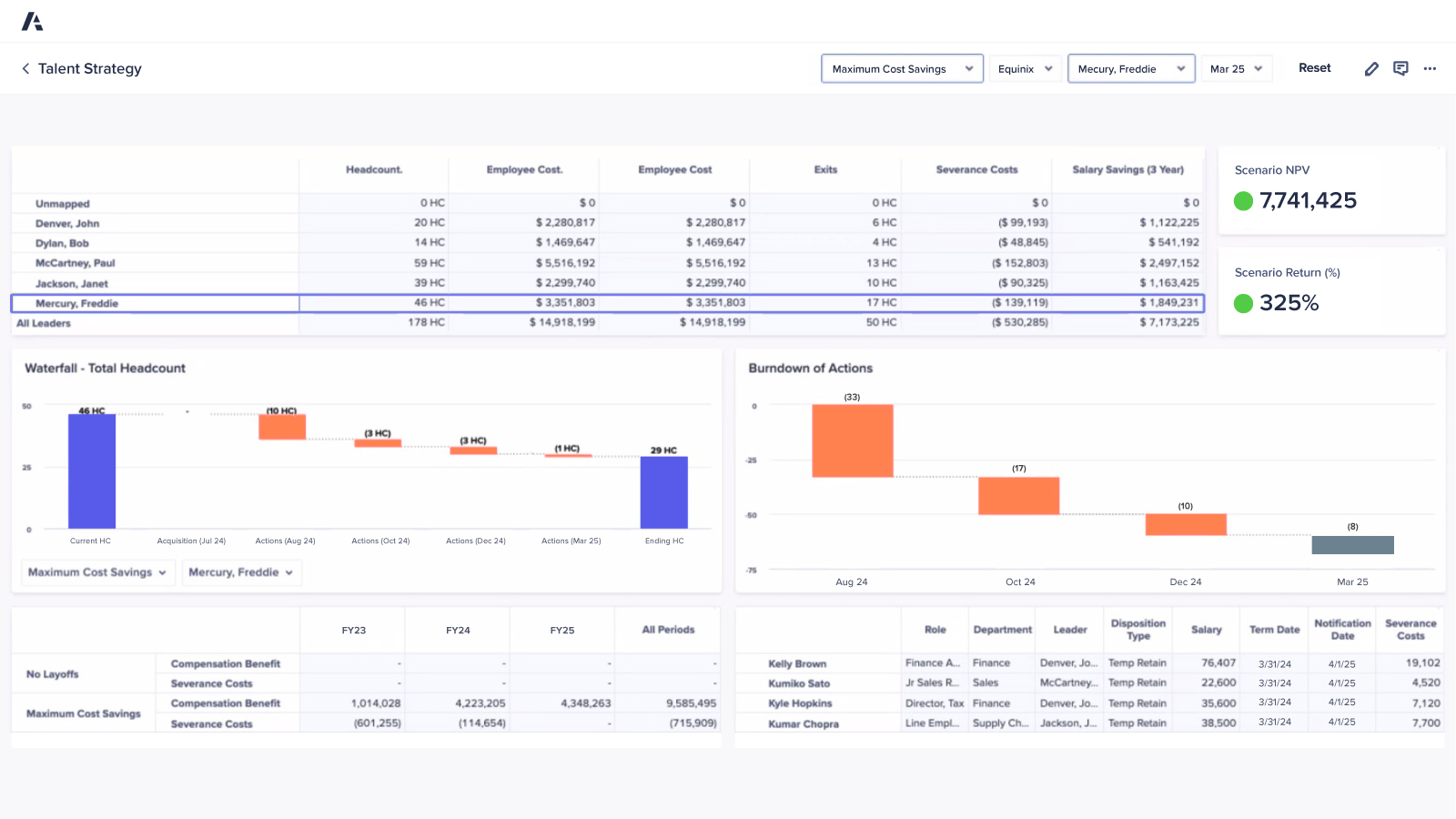Expand the Mercury, Freddie dropdown under the waterfall
Viewport: 1456px width, 819px height.
pyautogui.click(x=241, y=572)
